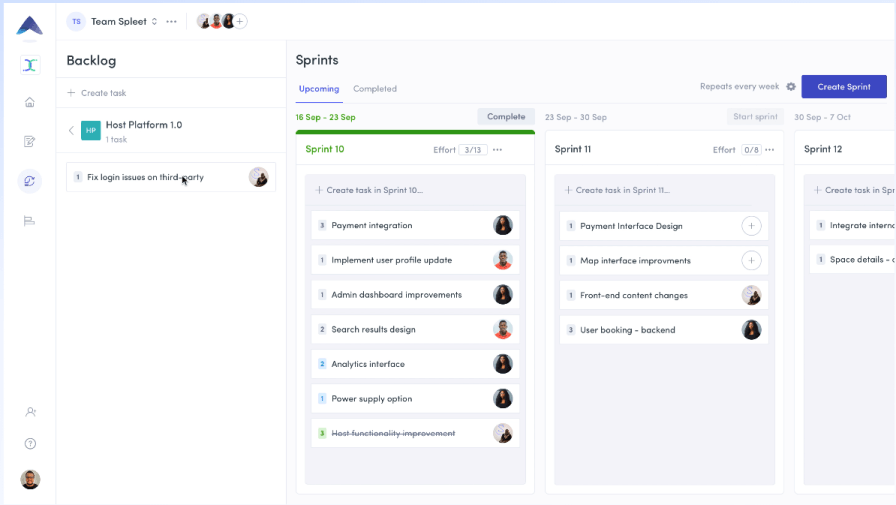Click the Create Sprint button
The width and height of the screenshot is (896, 505).
click(x=843, y=87)
